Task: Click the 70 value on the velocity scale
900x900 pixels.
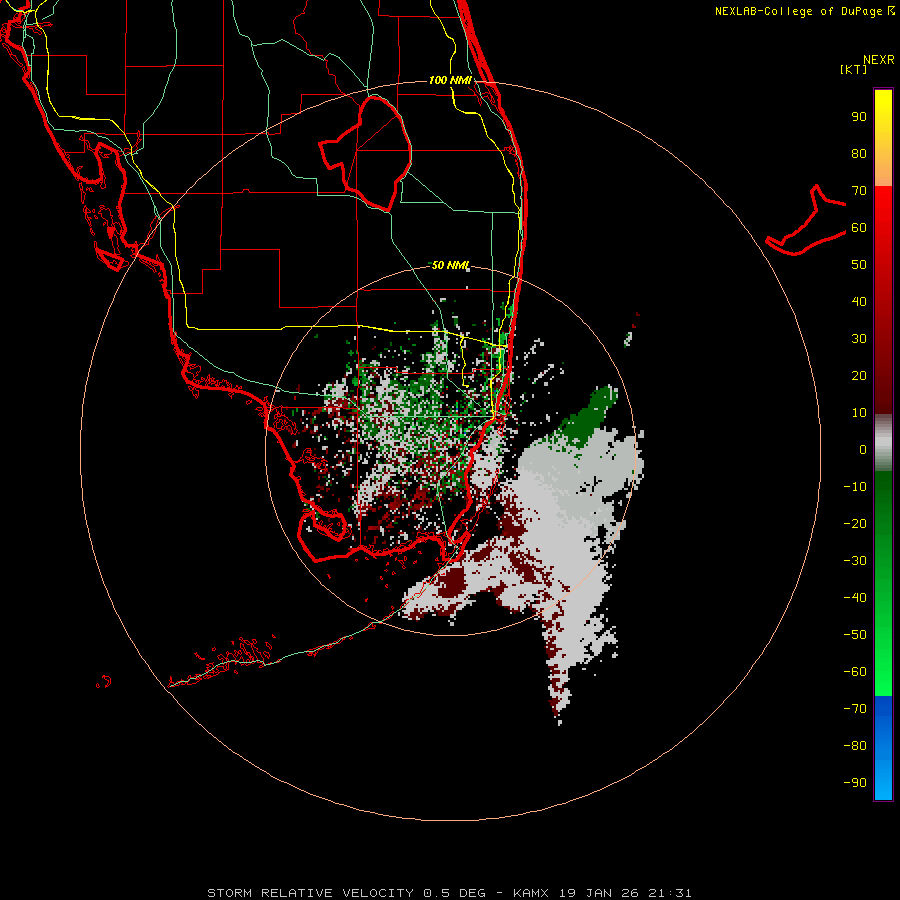Action: (859, 191)
